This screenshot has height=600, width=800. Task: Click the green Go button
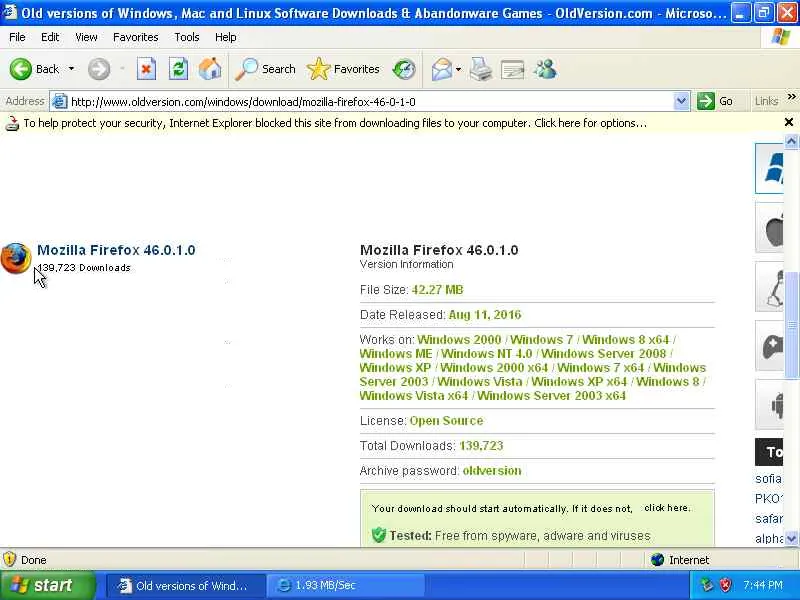(715, 101)
